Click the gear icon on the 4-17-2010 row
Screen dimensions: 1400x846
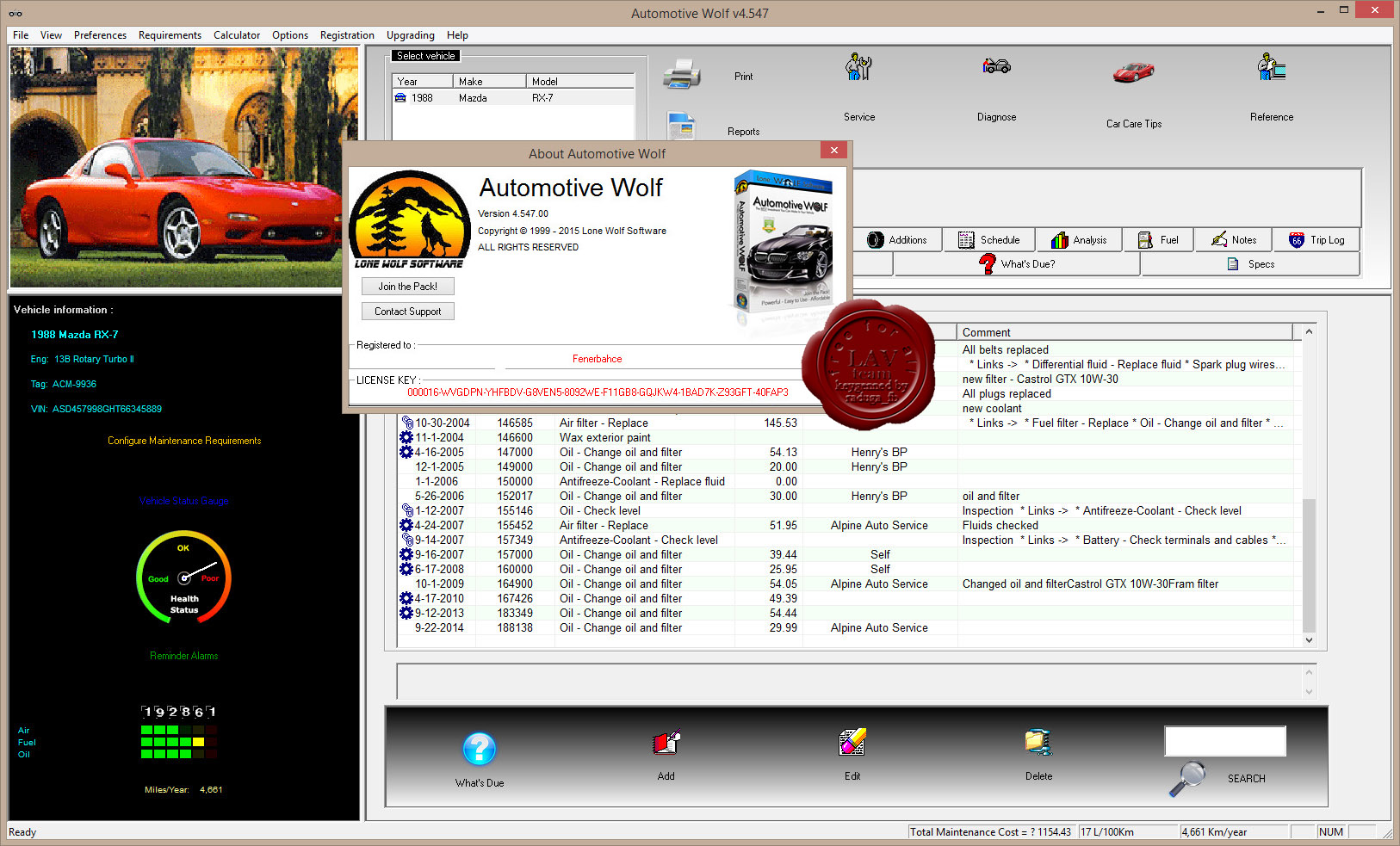point(406,598)
